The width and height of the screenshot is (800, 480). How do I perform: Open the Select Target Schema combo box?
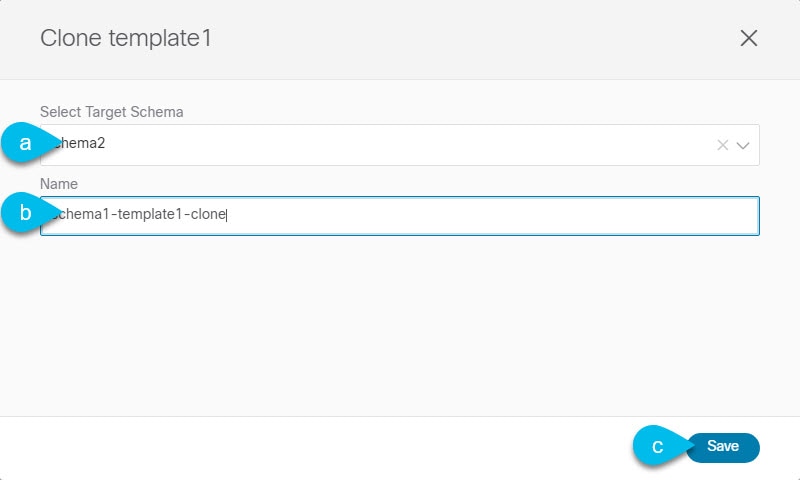pyautogui.click(x=399, y=145)
